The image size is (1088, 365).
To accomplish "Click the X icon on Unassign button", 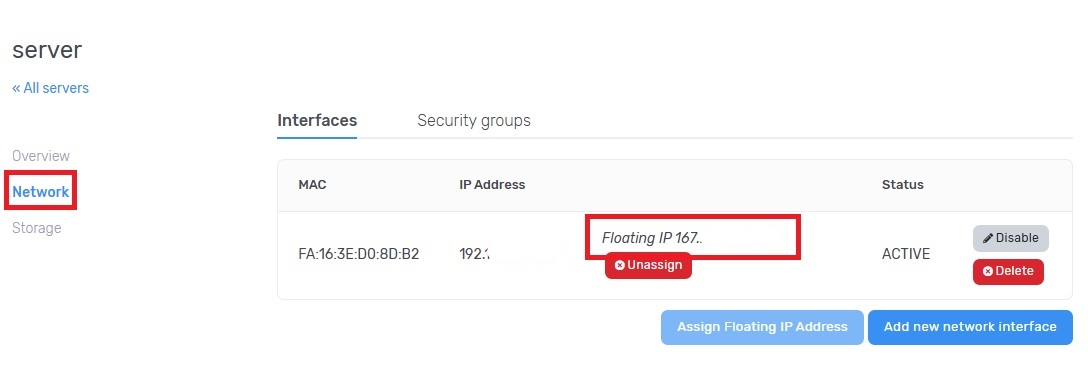I will [620, 265].
